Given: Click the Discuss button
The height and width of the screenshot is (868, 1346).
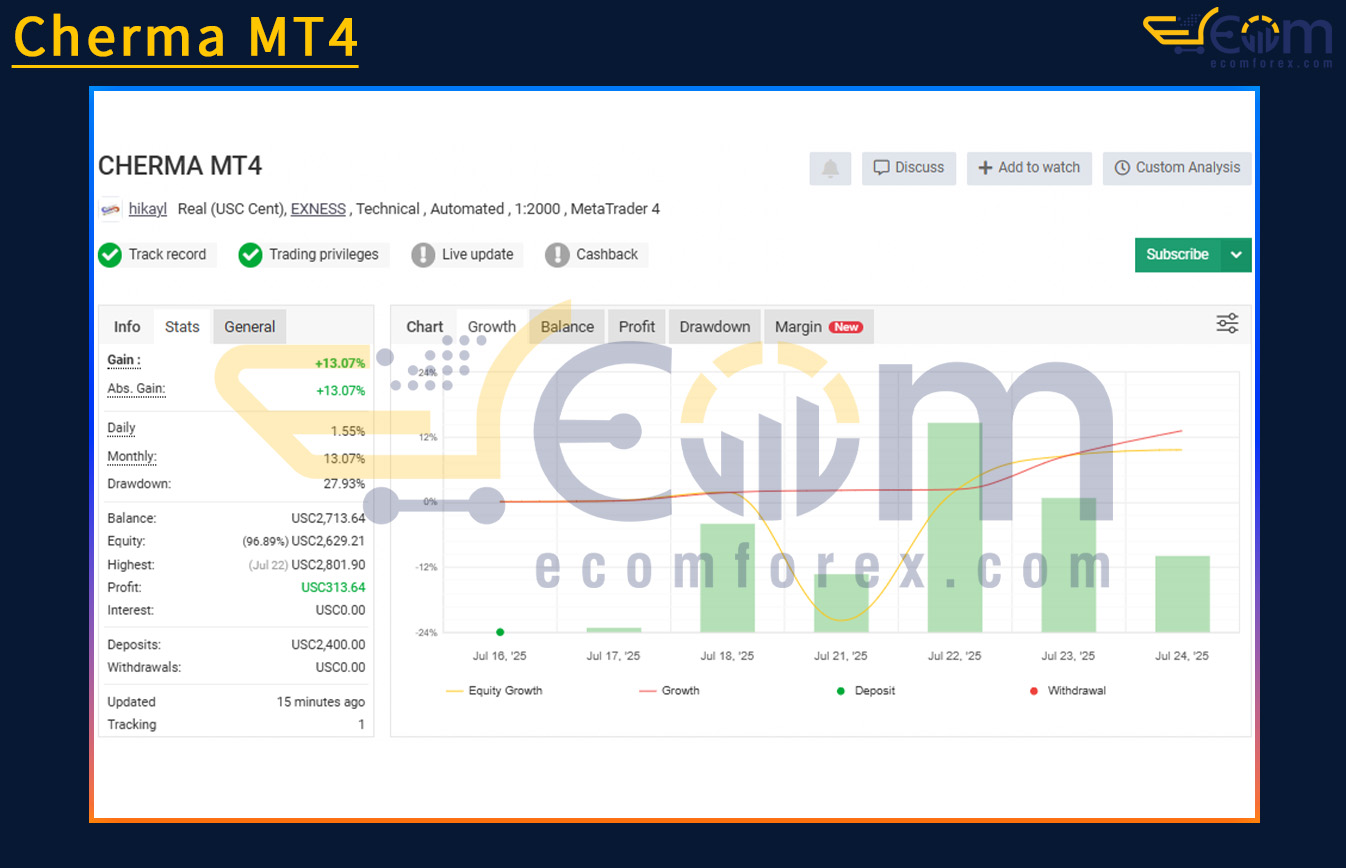Looking at the screenshot, I should 909,168.
